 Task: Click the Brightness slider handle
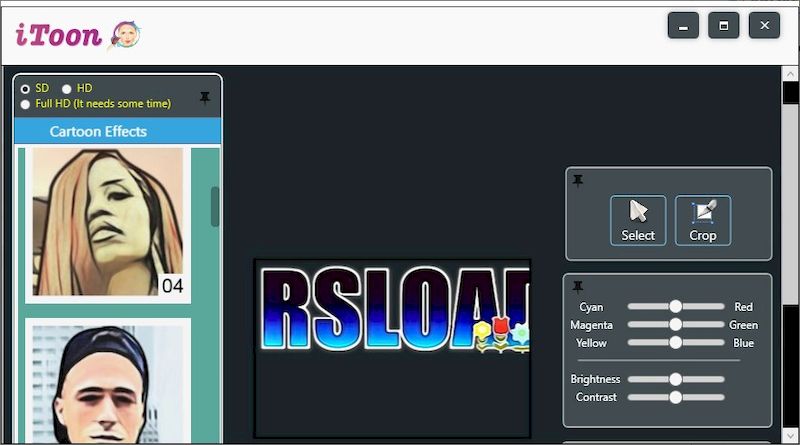[x=676, y=379]
